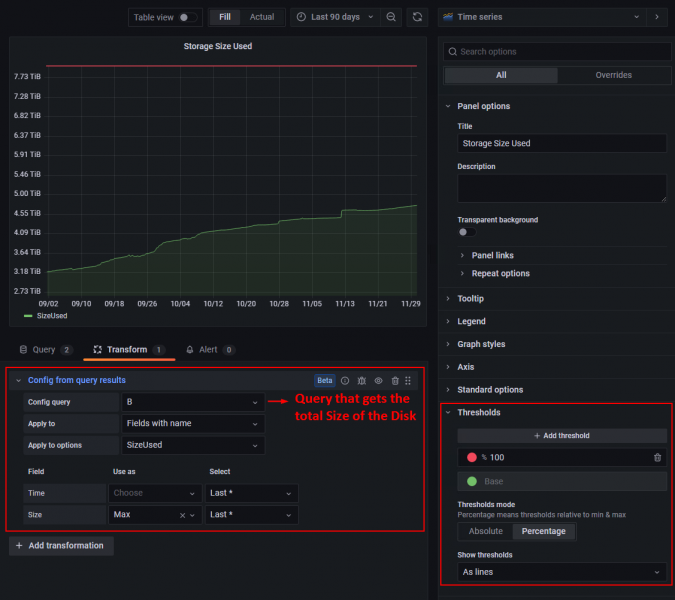
Task: Open the Time series visualization picker dropdown
Action: pos(542,17)
